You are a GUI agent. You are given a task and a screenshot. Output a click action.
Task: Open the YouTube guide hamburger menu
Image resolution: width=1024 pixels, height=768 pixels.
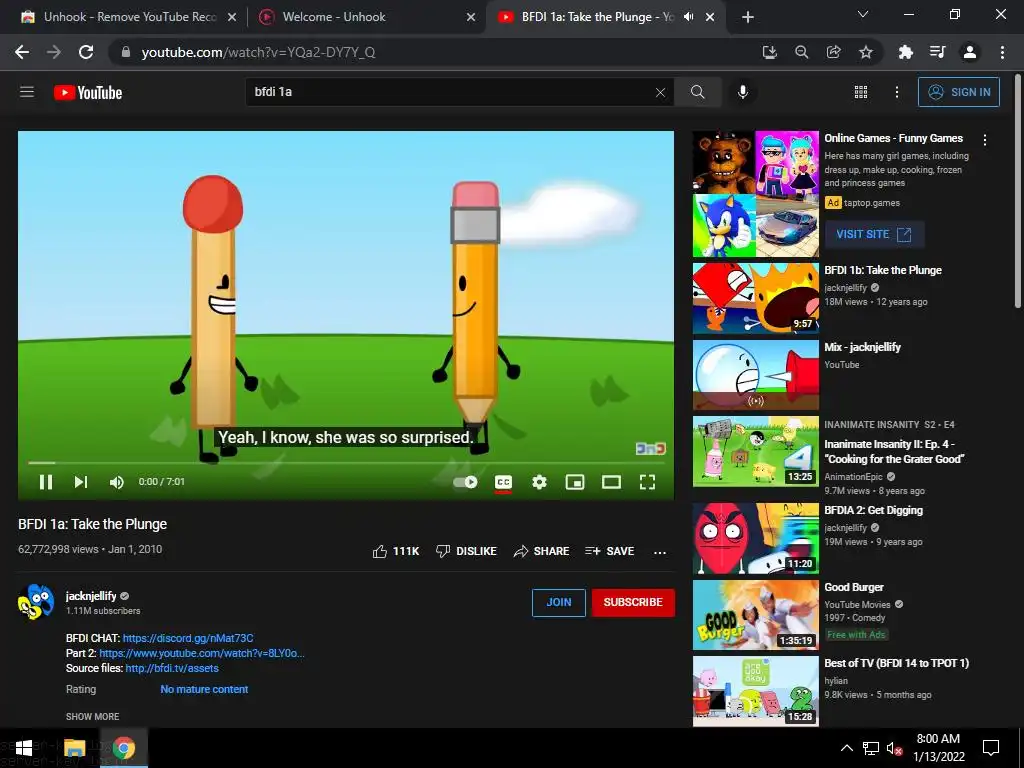tap(27, 92)
